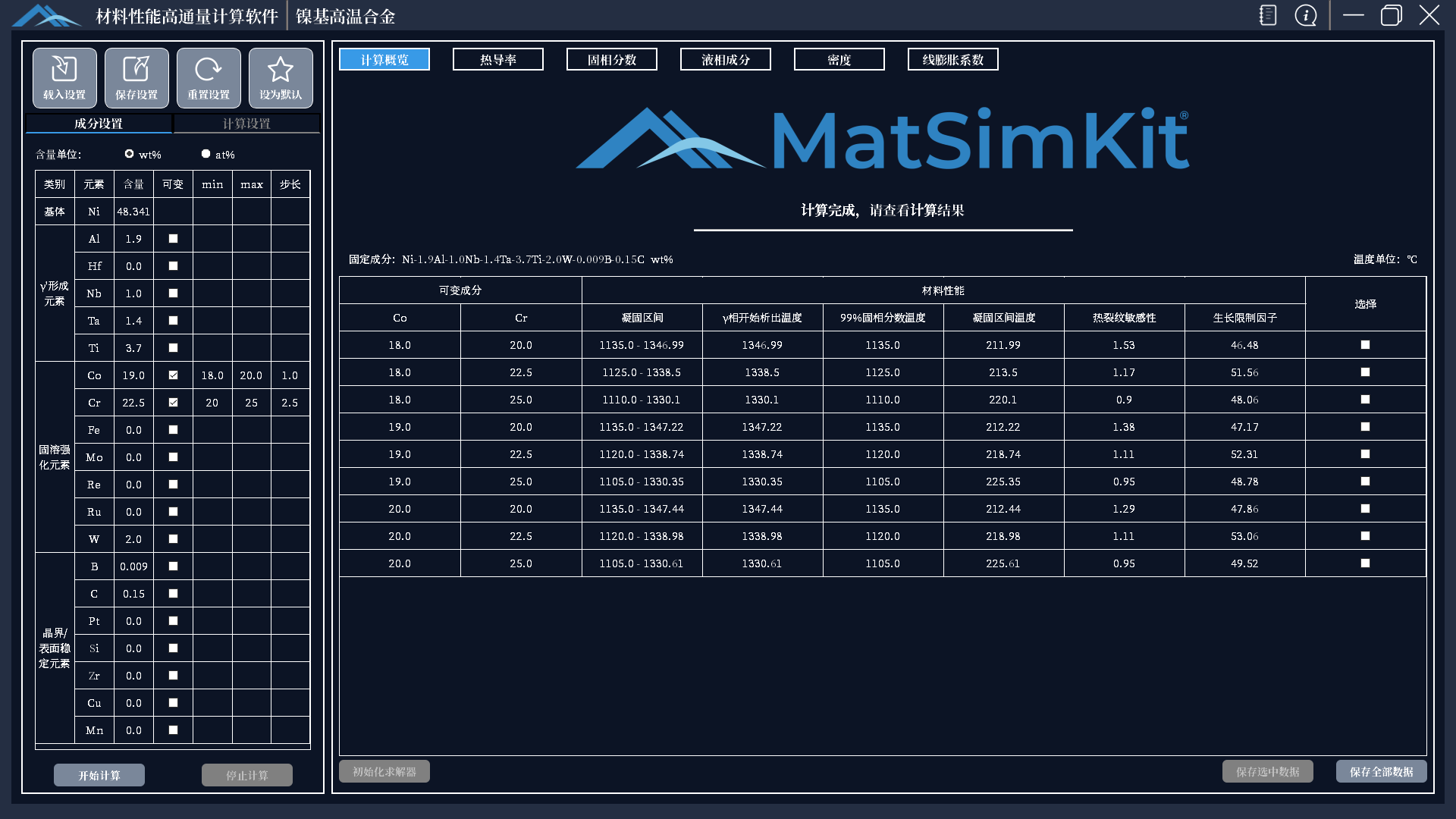Edit the Cr max value cell
1456x819 pixels.
coord(251,403)
